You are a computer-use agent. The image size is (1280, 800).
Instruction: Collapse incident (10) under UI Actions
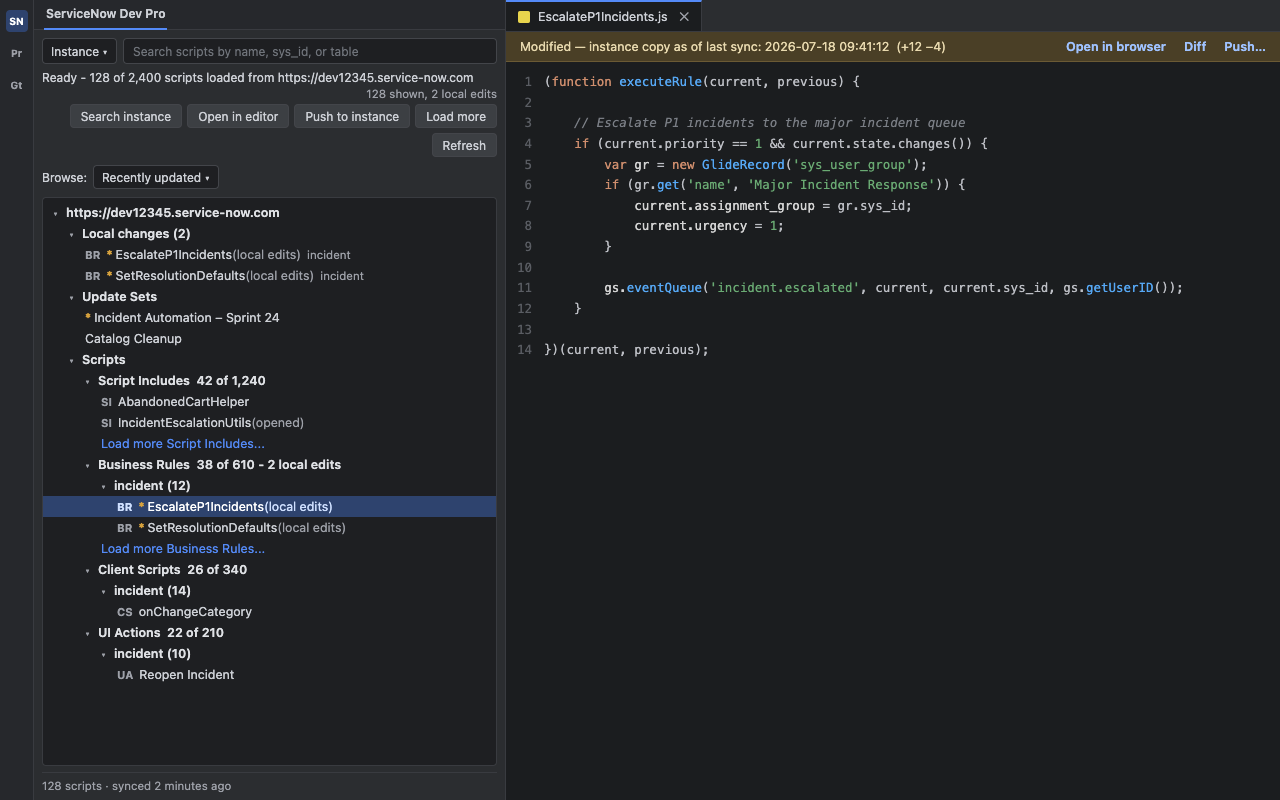click(104, 655)
